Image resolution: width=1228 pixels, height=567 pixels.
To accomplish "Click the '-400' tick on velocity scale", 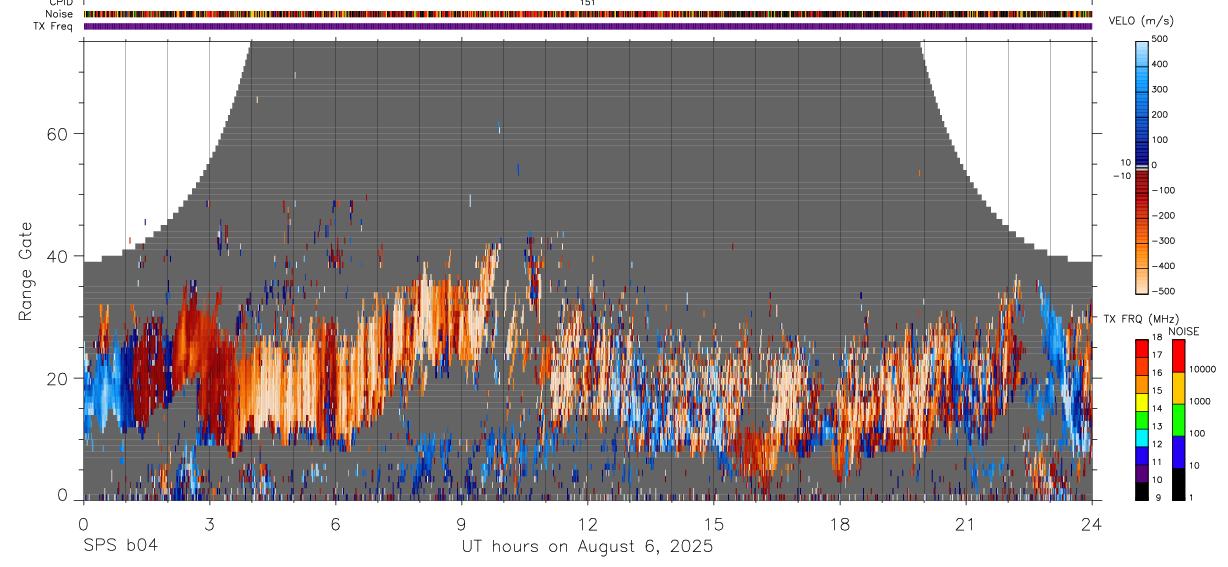I will (1162, 266).
